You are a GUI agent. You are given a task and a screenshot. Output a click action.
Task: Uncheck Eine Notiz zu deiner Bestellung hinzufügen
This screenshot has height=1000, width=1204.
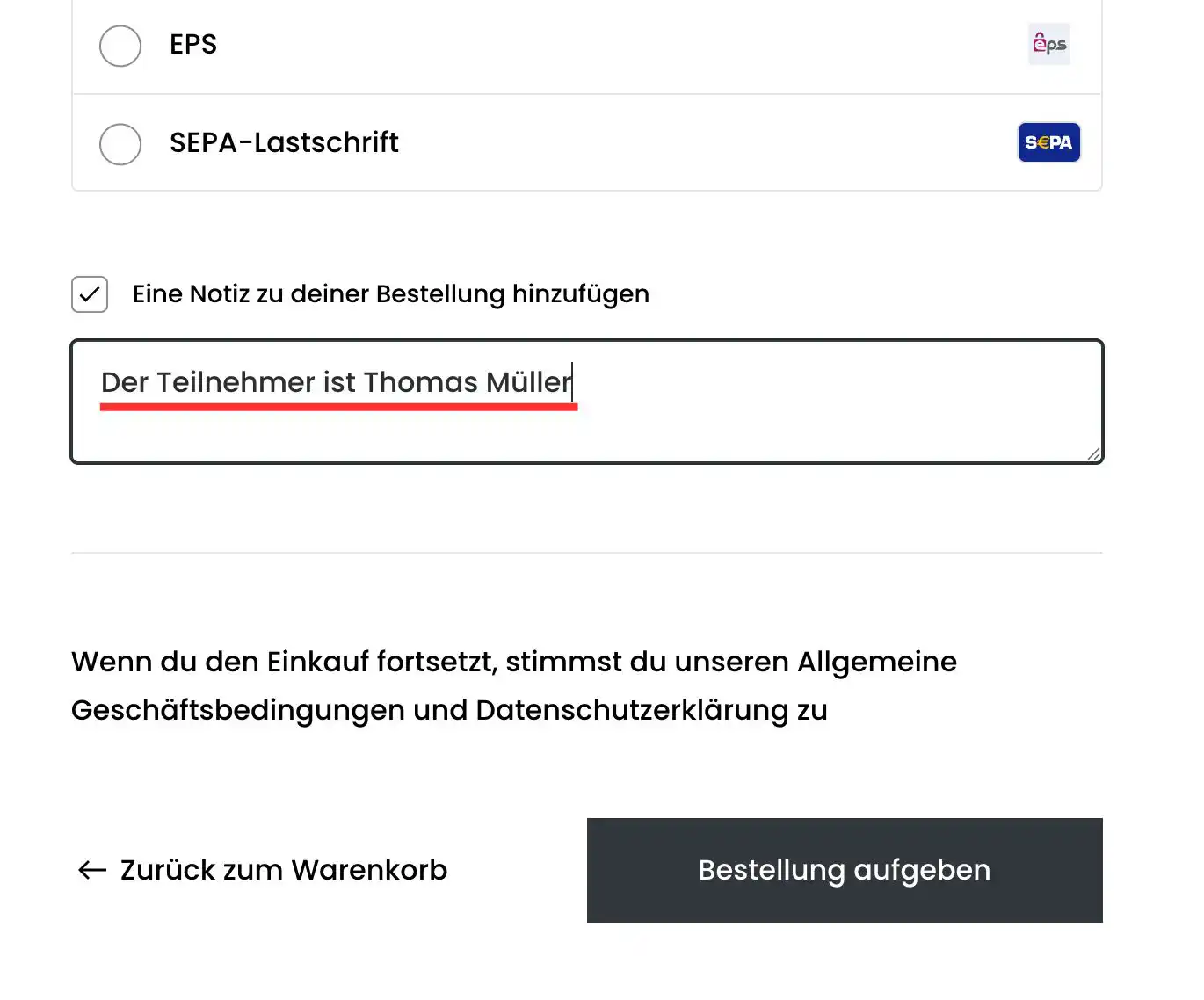click(89, 293)
